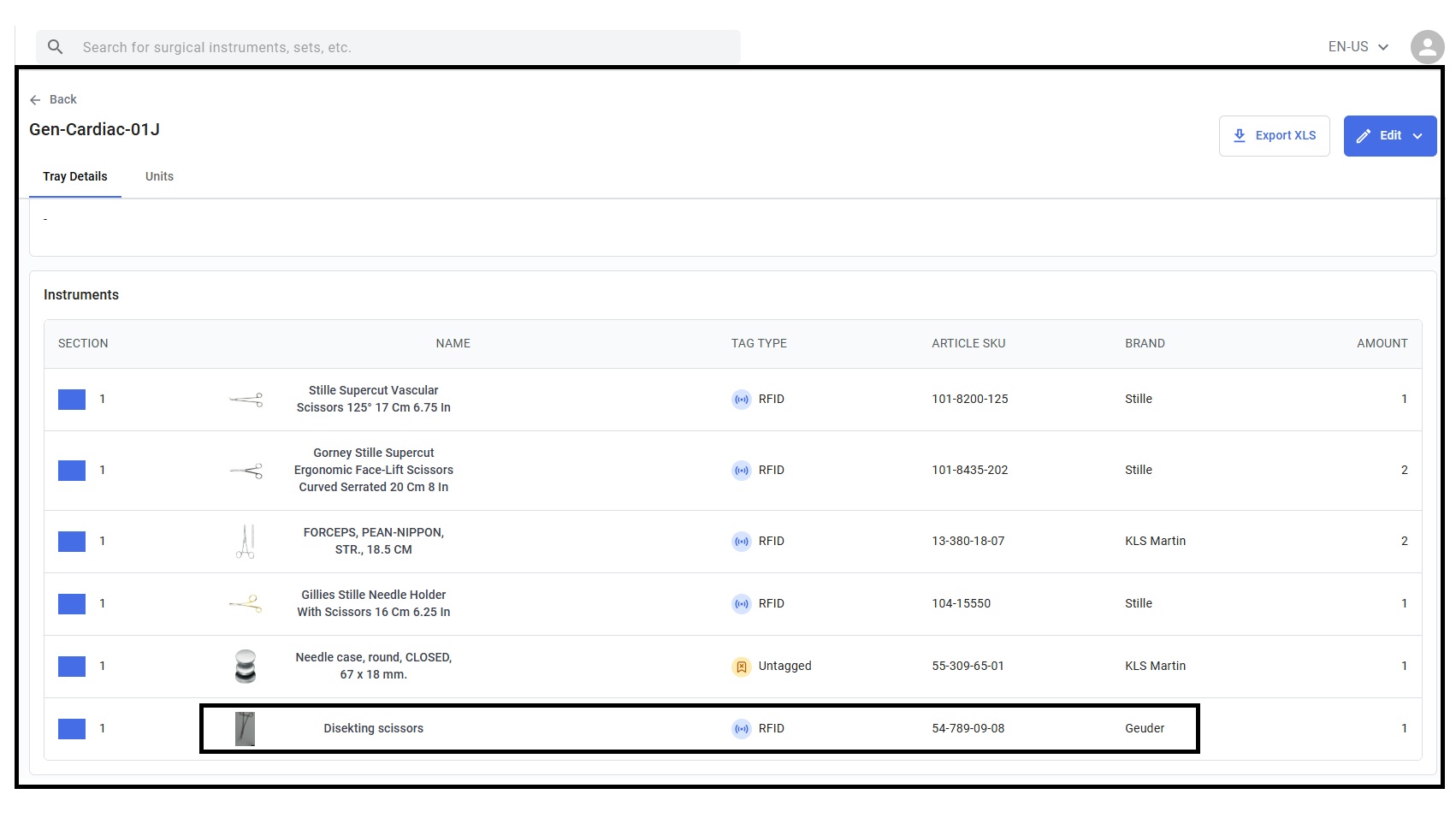Screen dimensions: 1456x818
Task: Select Stille Supercut Vascular Scissors name
Action: click(x=374, y=399)
